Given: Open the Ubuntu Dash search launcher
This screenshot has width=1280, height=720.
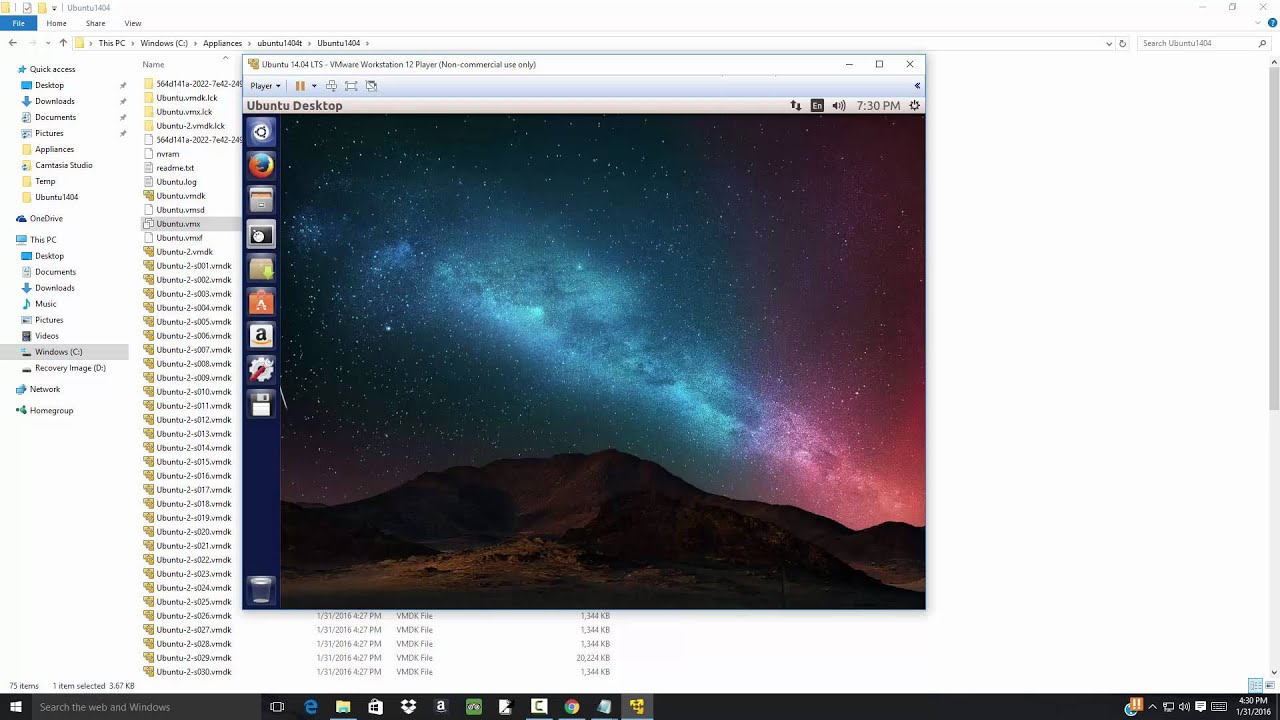Looking at the screenshot, I should 261,132.
